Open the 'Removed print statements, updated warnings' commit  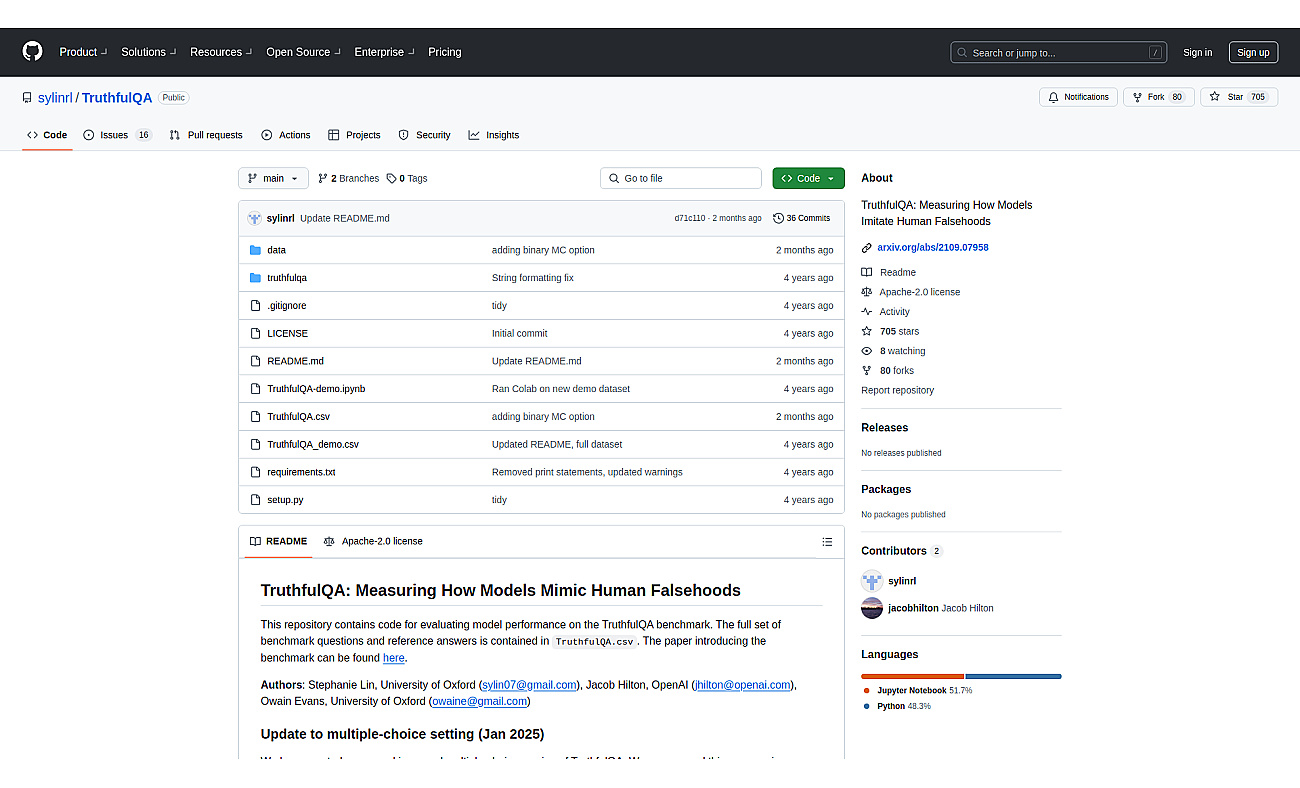click(587, 472)
